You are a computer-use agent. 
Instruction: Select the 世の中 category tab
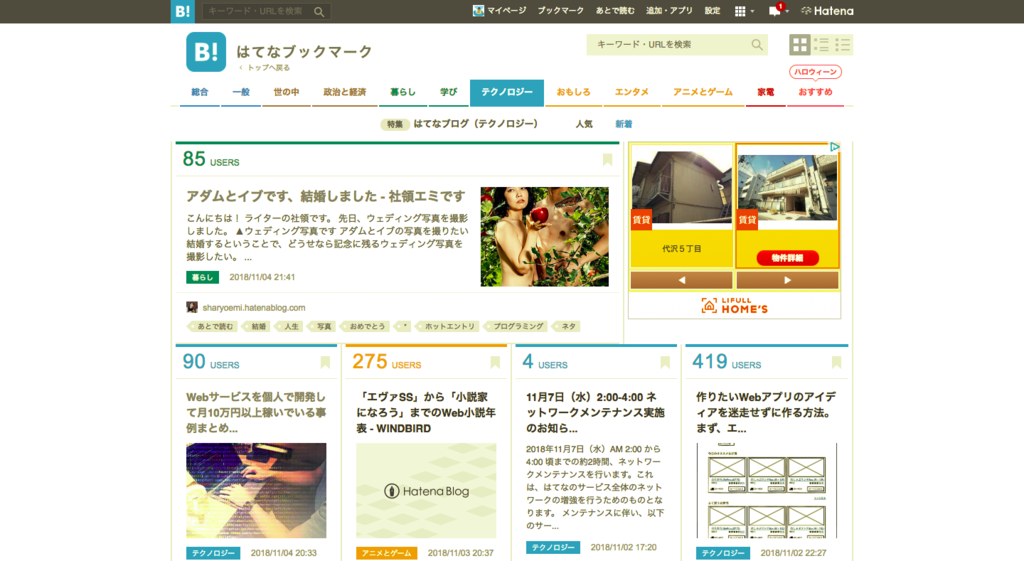[x=286, y=92]
